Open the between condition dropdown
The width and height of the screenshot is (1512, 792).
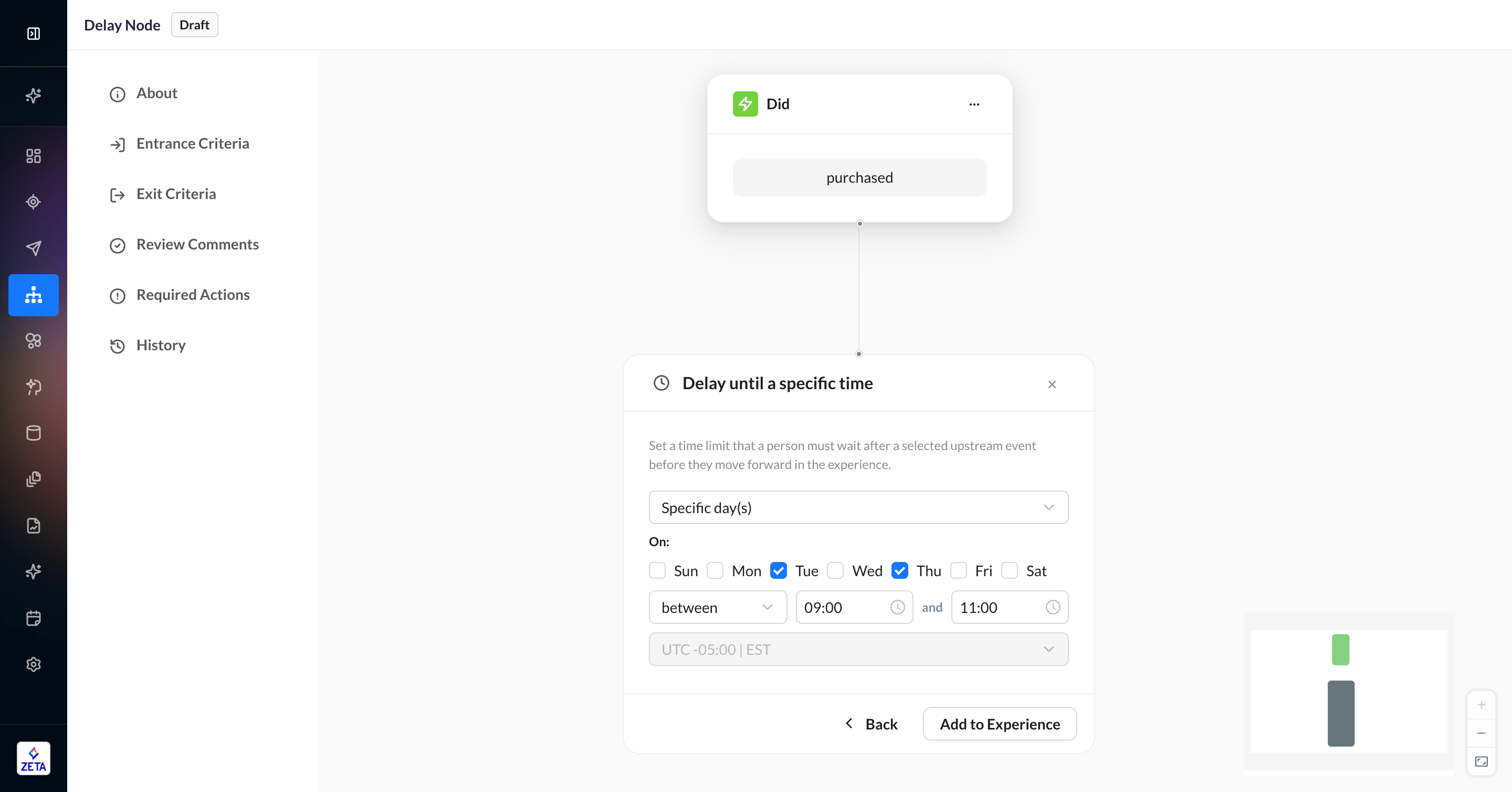[x=717, y=607]
